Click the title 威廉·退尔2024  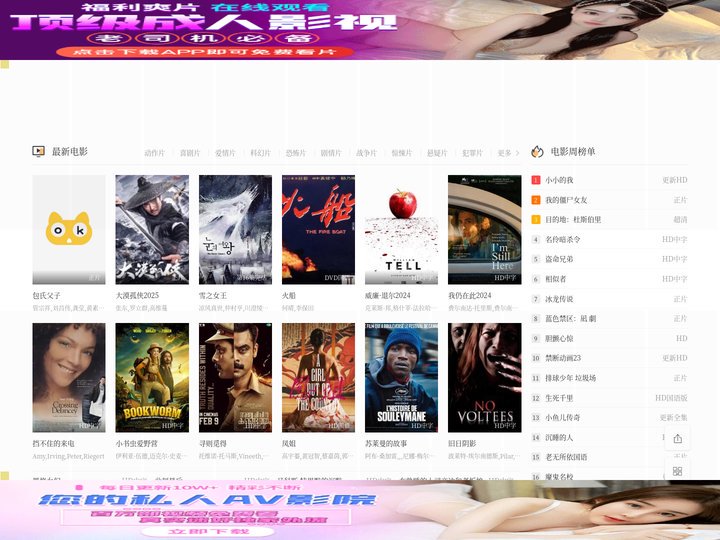tap(388, 295)
